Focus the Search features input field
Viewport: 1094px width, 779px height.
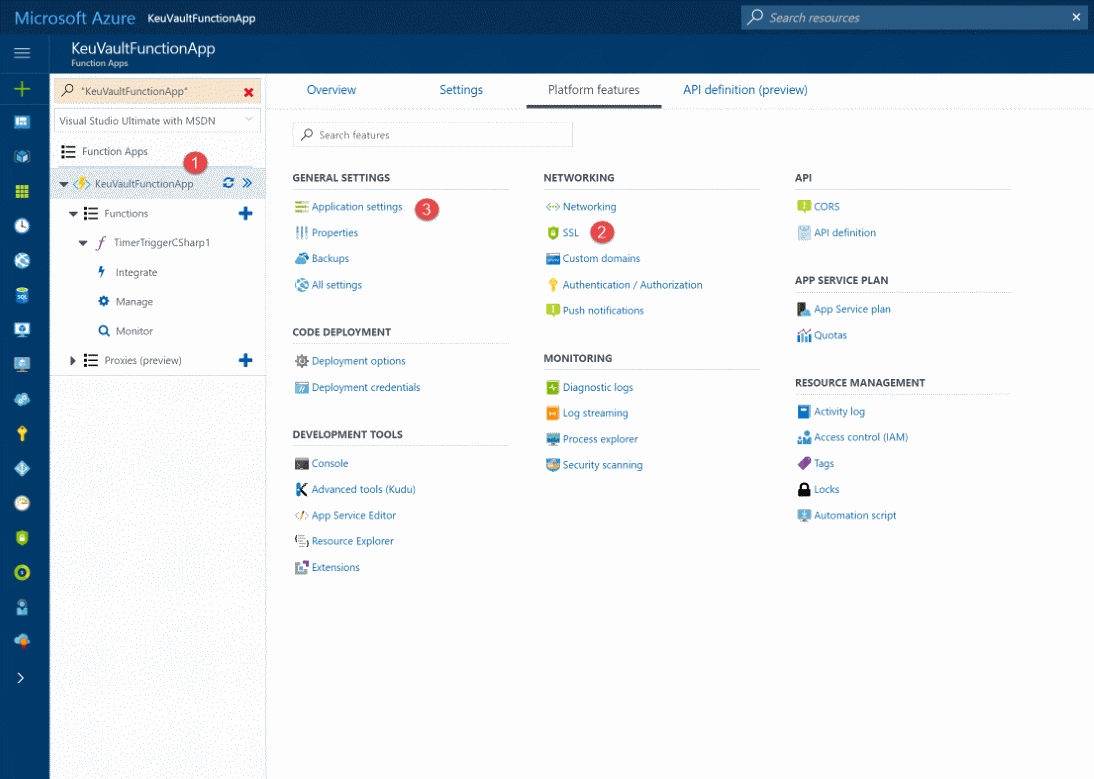coord(433,135)
